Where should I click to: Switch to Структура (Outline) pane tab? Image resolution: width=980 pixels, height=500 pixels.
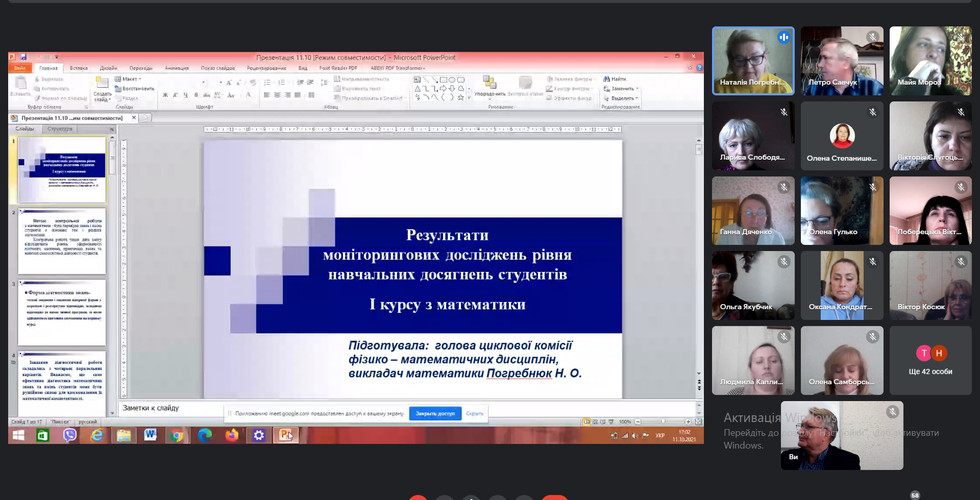pos(61,129)
